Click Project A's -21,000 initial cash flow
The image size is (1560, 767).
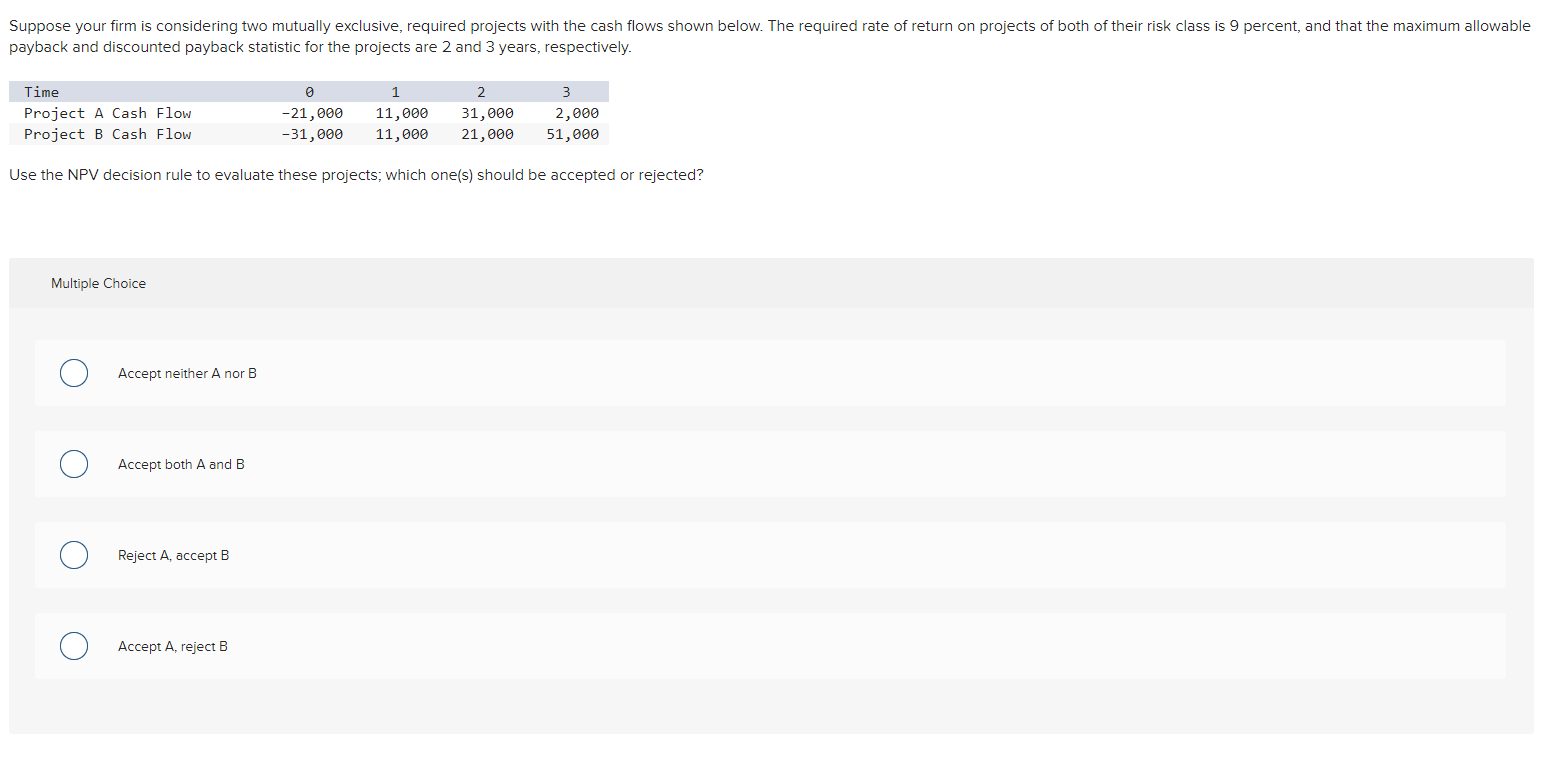312,113
